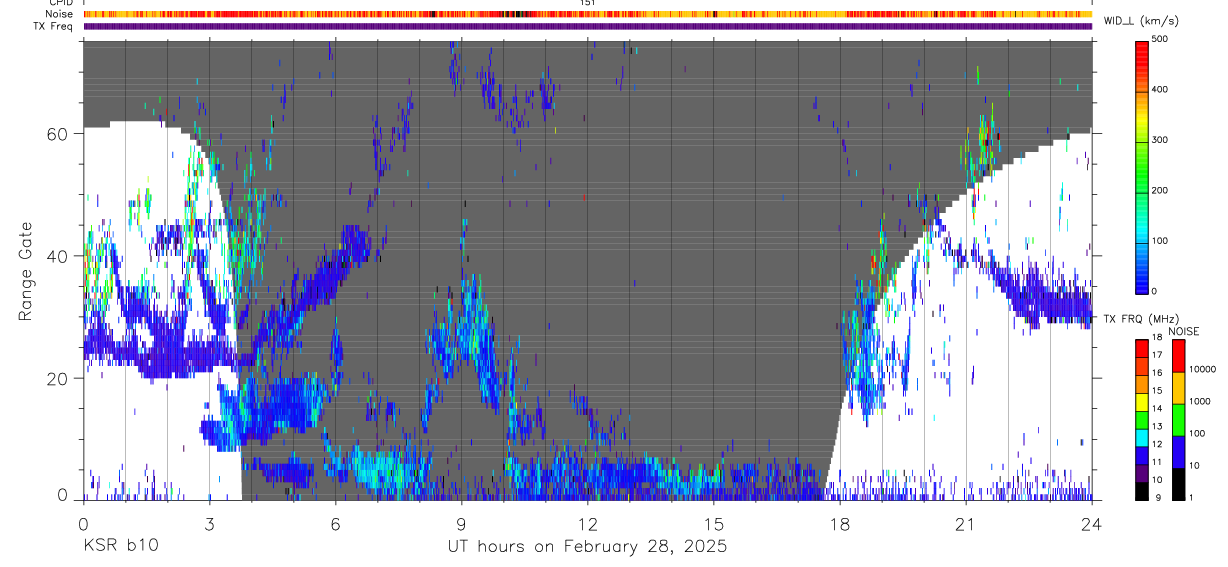Select the 'TX Freq' row label at top
The width and height of the screenshot is (1228, 567).
(53, 26)
